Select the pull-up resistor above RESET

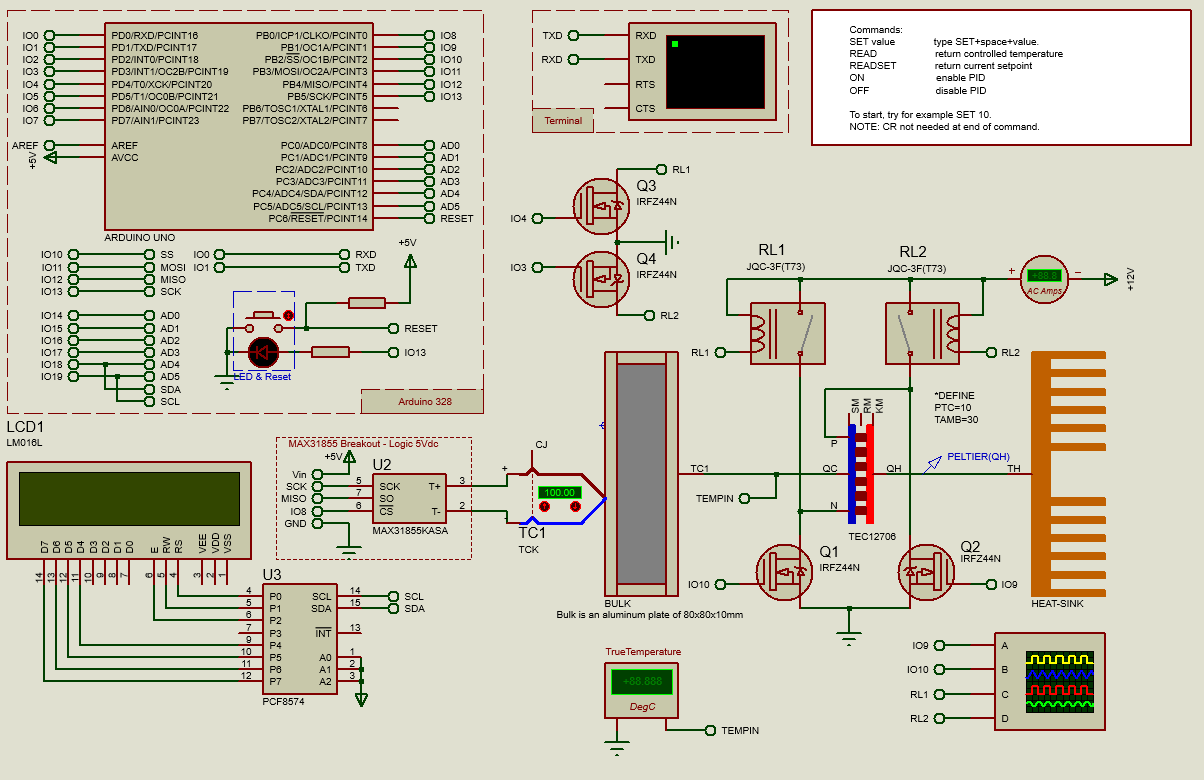[366, 303]
